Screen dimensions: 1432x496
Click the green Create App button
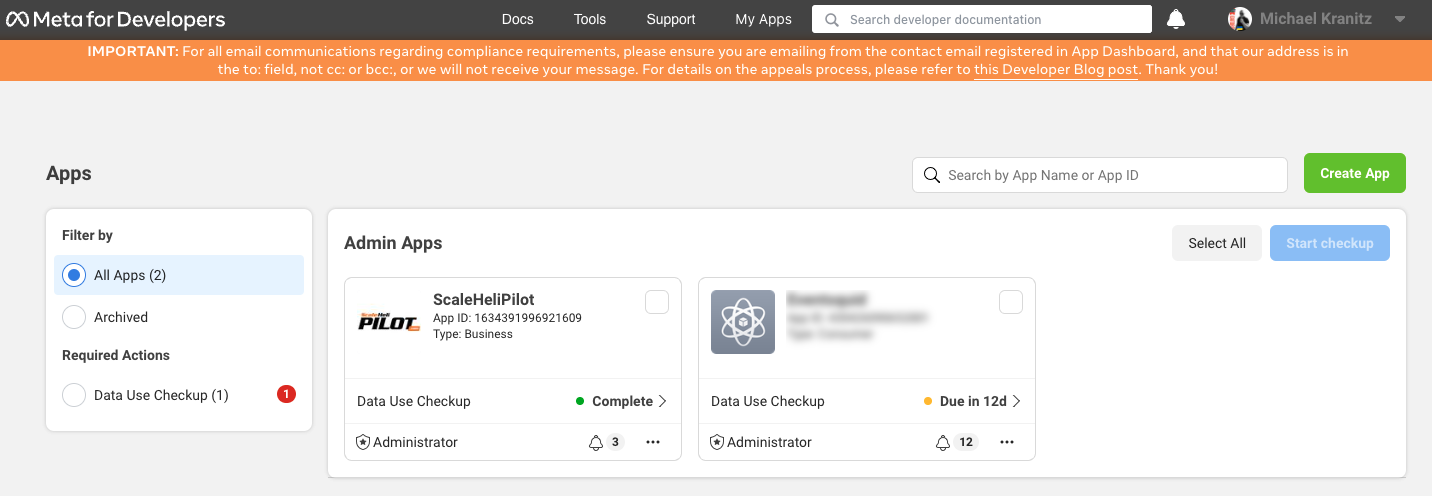[x=1354, y=173]
